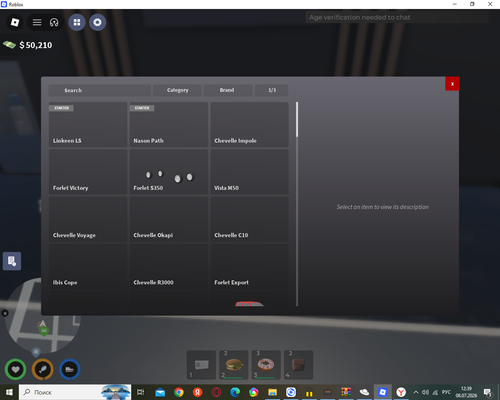Click the 1/3 page indicator button

[271, 90]
